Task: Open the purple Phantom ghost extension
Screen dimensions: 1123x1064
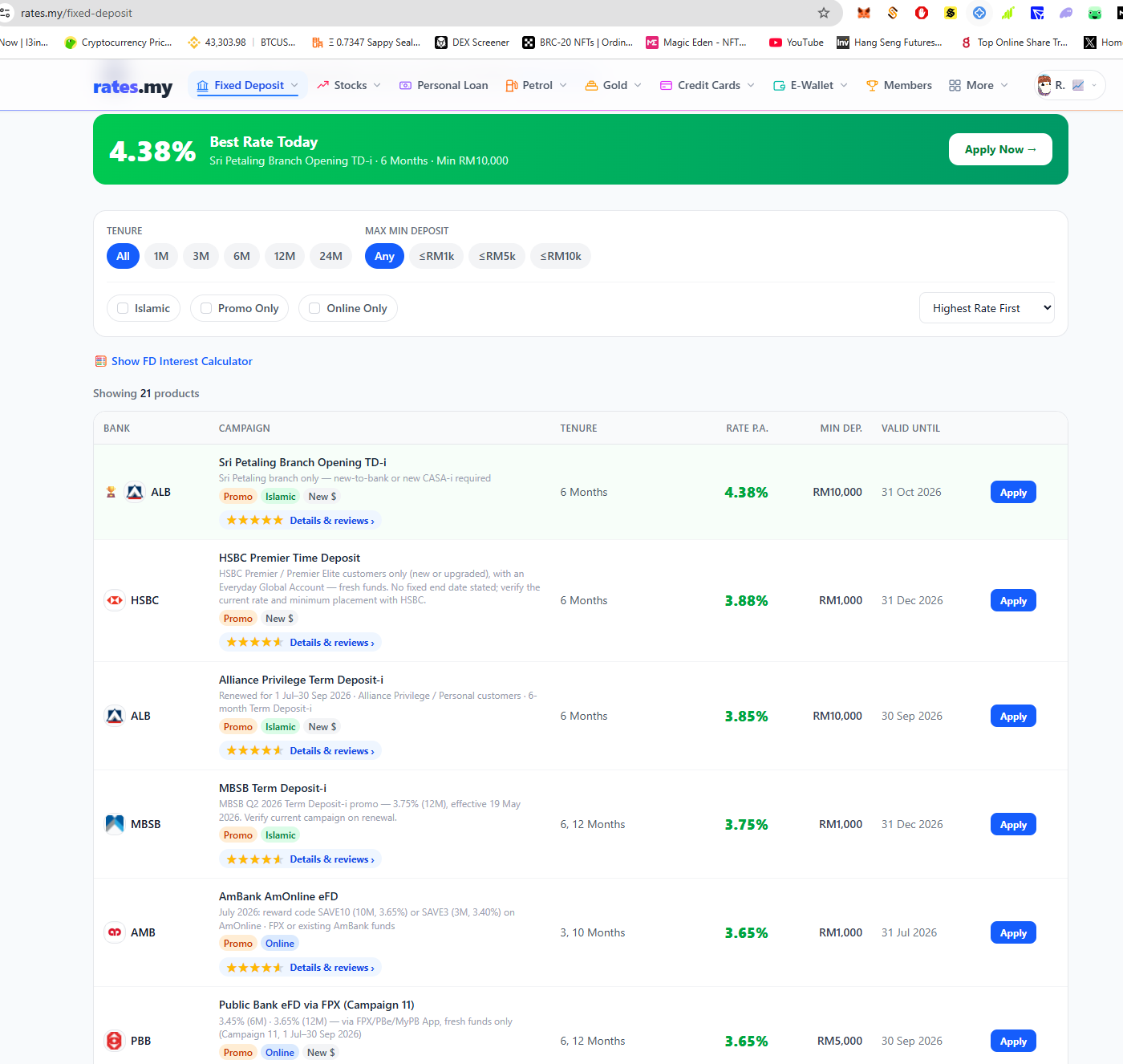Action: pos(1066,13)
